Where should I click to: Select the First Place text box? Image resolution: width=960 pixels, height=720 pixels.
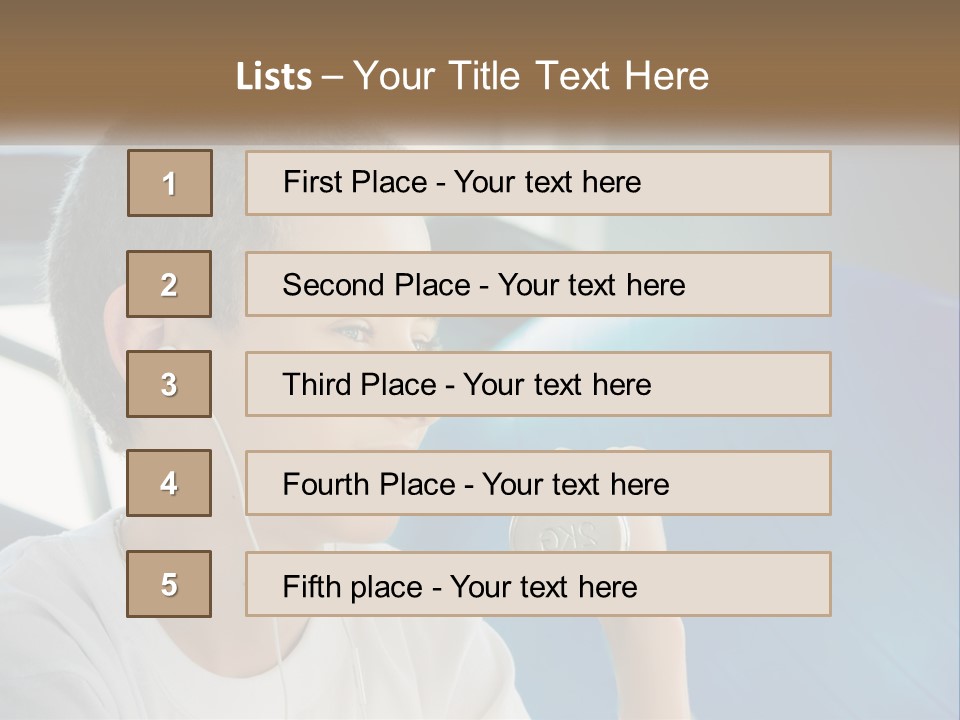point(538,183)
